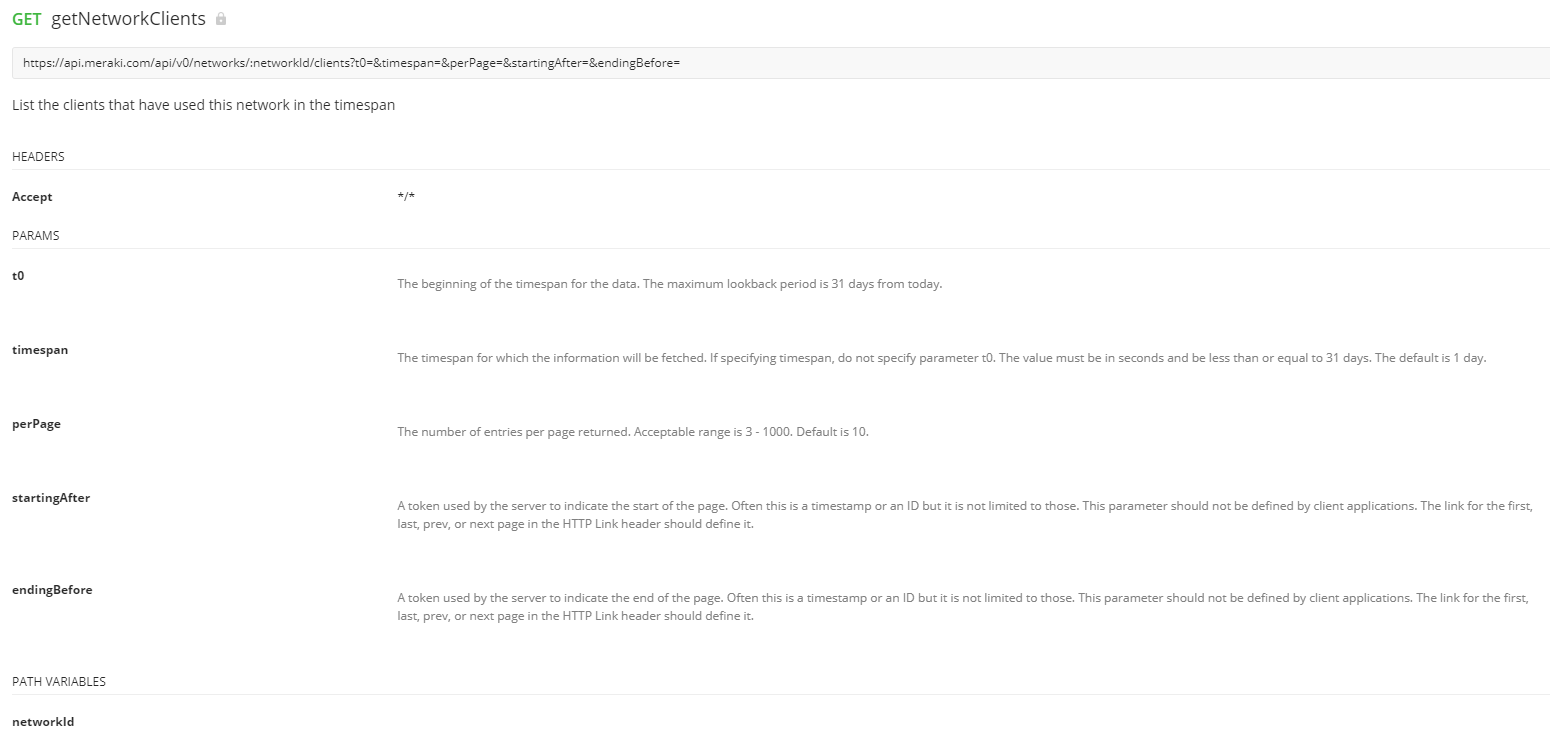The width and height of the screenshot is (1550, 749).
Task: Select the perPage parameter name
Action: tap(36, 424)
